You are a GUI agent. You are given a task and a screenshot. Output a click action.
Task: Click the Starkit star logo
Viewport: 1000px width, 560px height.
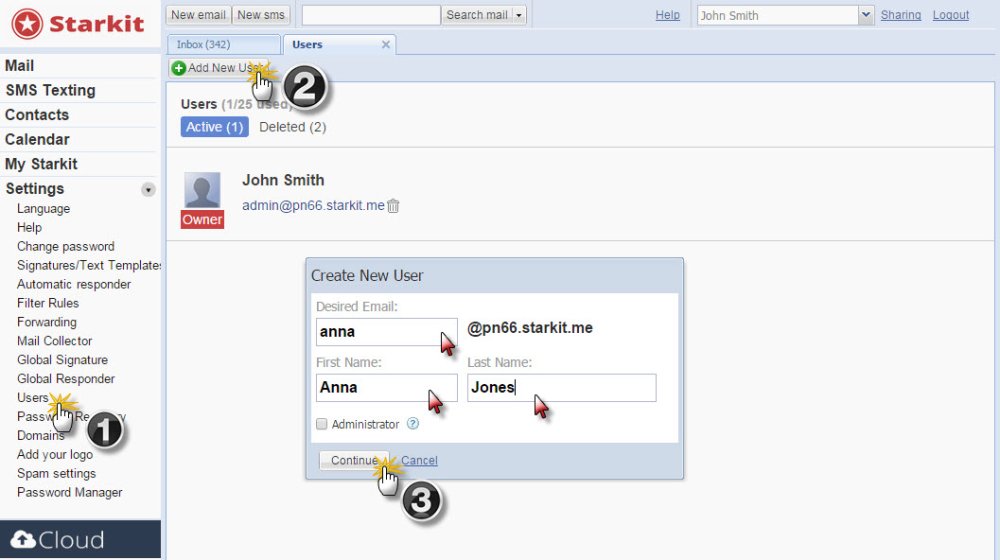tap(27, 24)
